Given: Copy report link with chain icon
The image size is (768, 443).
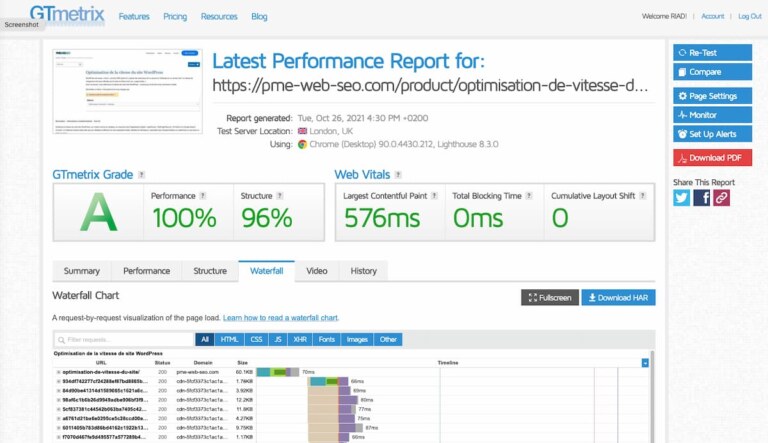Looking at the screenshot, I should click(721, 197).
